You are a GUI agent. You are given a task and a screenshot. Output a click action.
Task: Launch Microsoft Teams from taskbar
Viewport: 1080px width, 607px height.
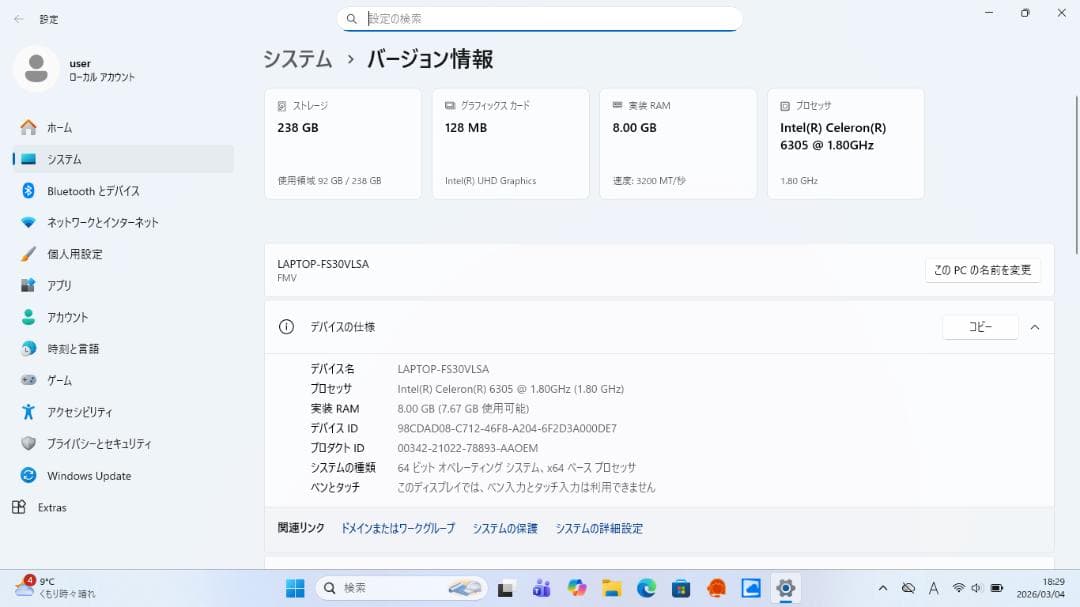click(x=541, y=588)
